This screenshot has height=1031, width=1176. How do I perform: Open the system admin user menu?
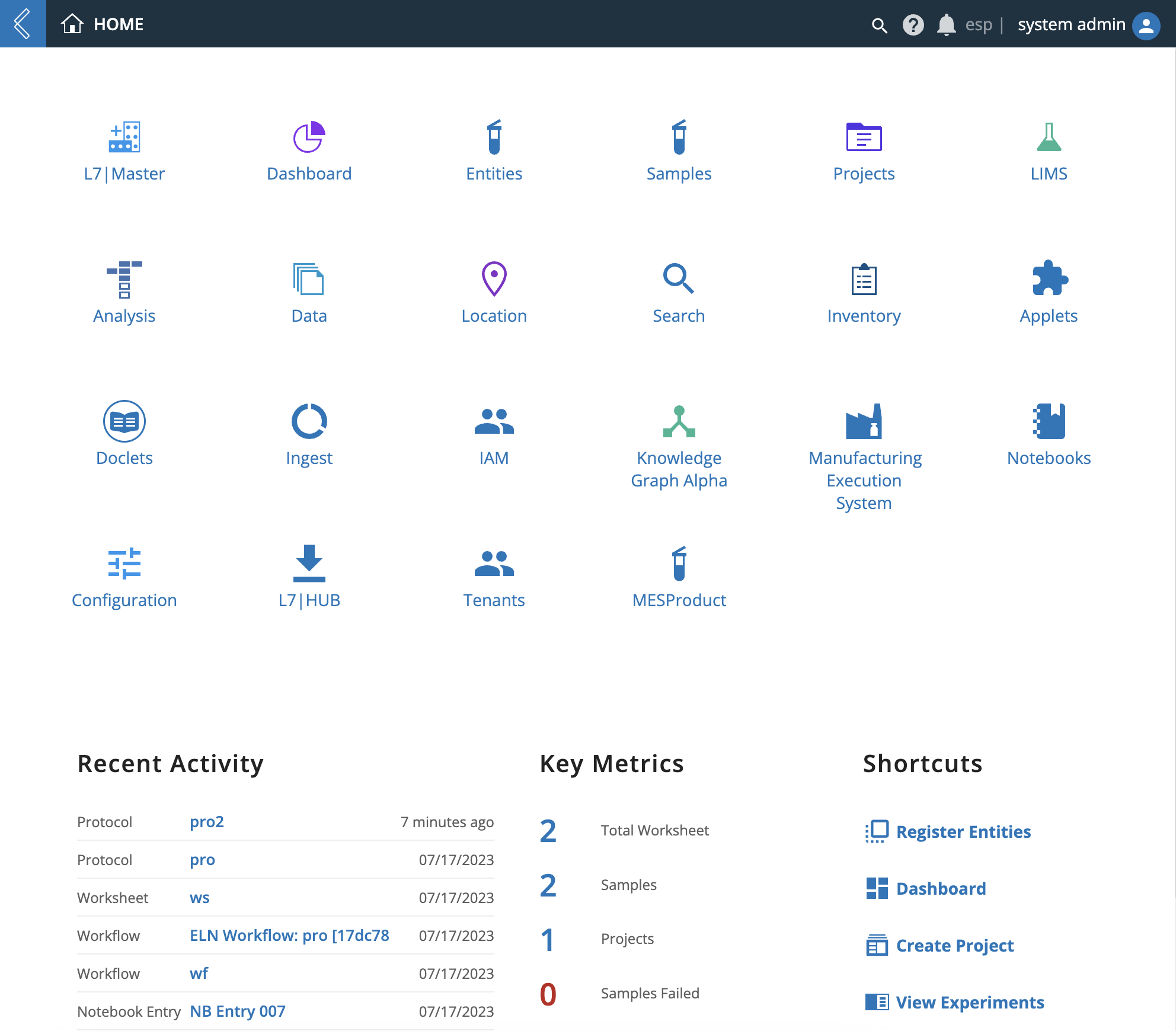click(x=1072, y=24)
